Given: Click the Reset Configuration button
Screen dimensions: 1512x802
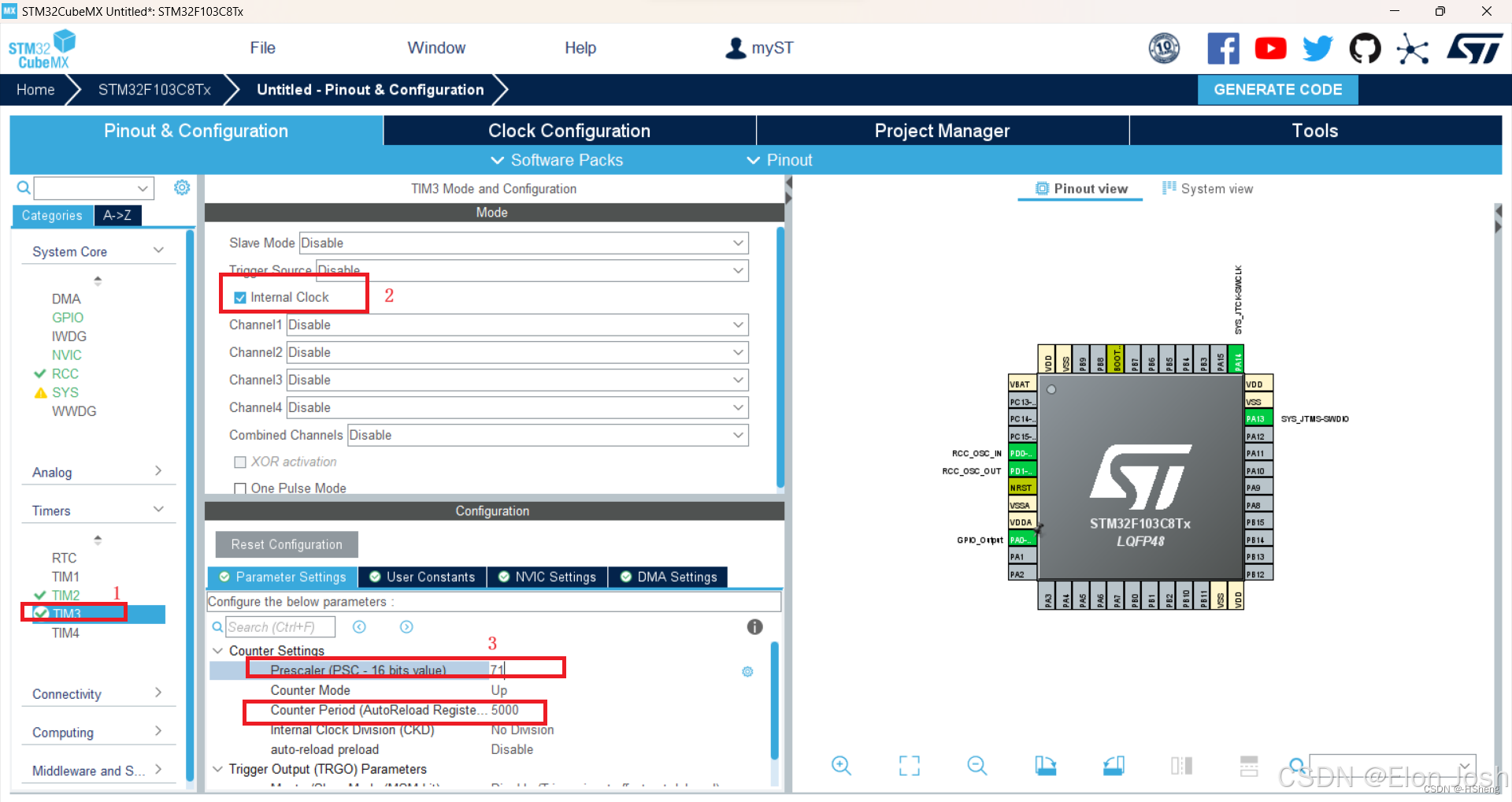Looking at the screenshot, I should click(286, 544).
